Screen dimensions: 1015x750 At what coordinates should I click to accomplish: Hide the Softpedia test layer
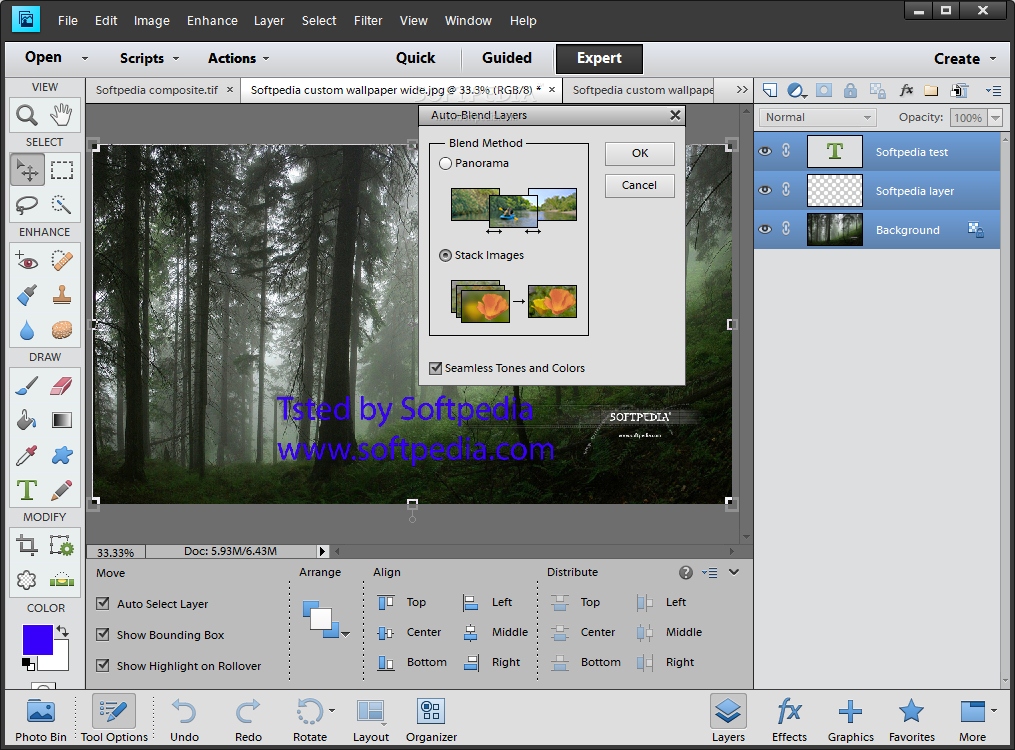(764, 151)
